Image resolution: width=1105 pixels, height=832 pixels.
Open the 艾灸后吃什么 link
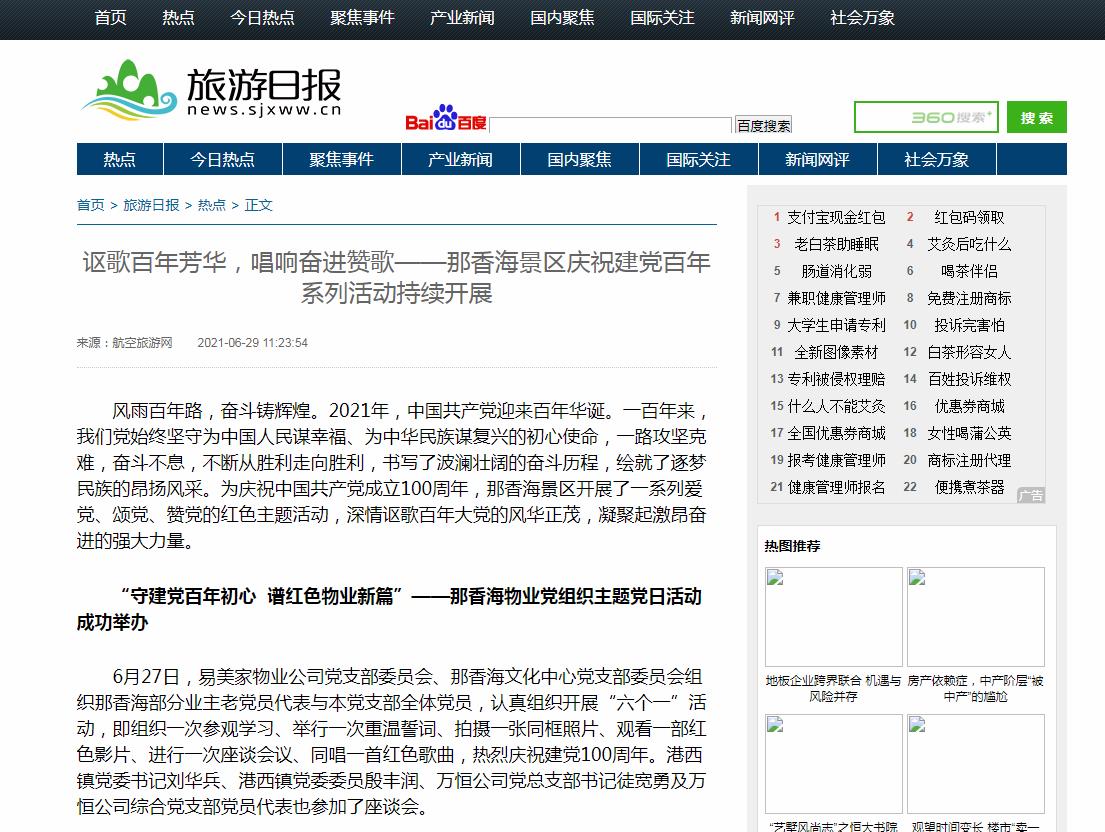pos(970,244)
